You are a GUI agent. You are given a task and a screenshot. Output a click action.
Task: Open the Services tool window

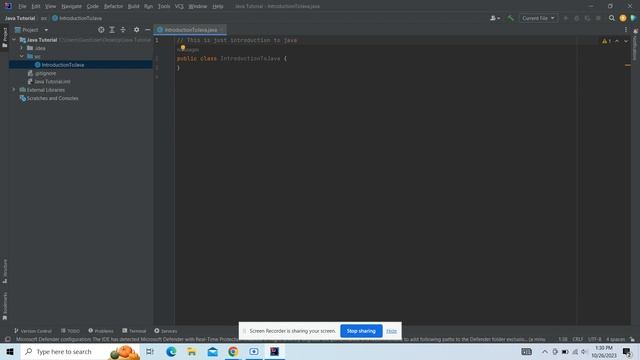click(x=166, y=331)
